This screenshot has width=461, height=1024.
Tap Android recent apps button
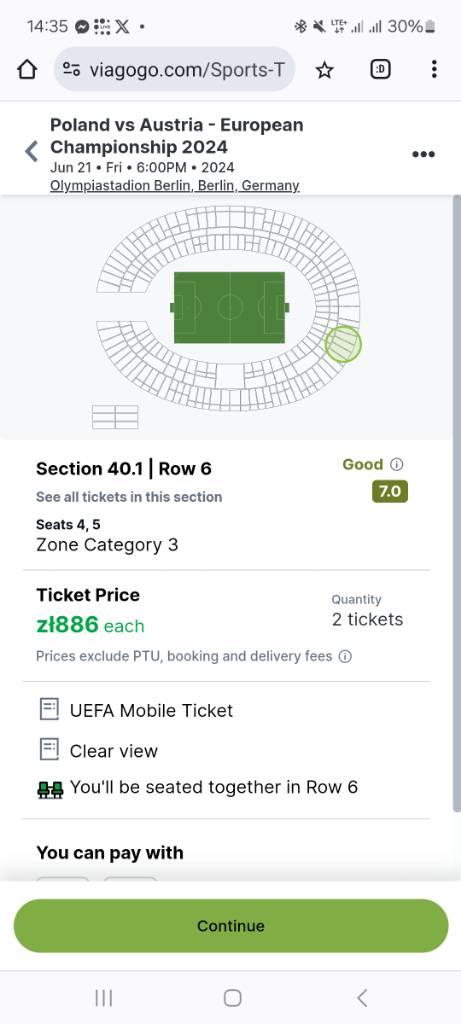pos(104,997)
